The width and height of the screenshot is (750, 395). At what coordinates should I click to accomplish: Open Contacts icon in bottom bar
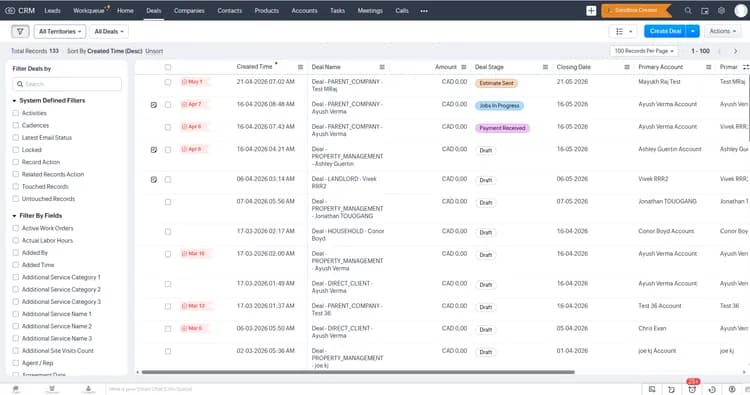(88, 389)
